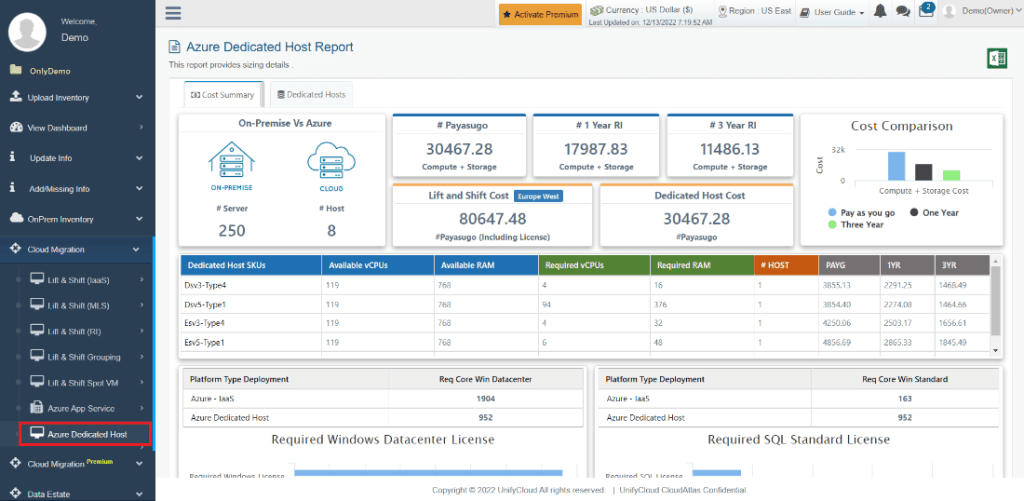This screenshot has height=501, width=1024.
Task: Click the Add/Missing Info icon in sidebar
Action: [13, 188]
